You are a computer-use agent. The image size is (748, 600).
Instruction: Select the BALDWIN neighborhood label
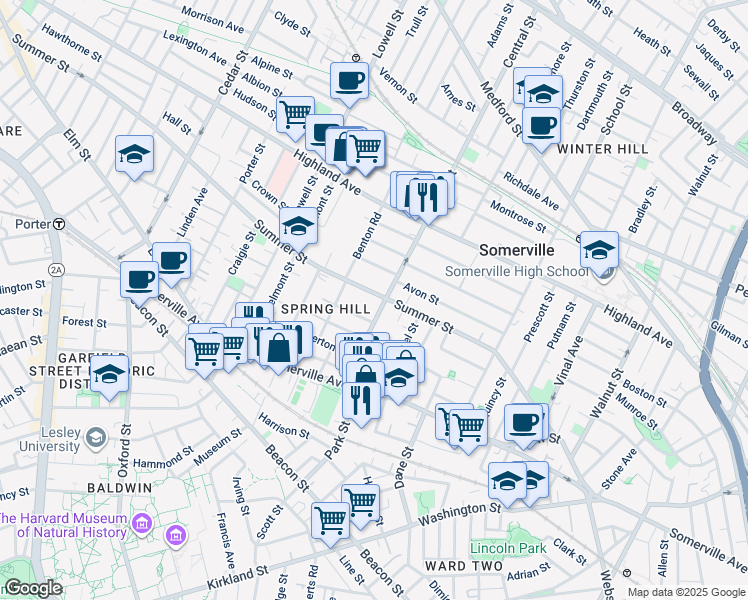click(120, 488)
